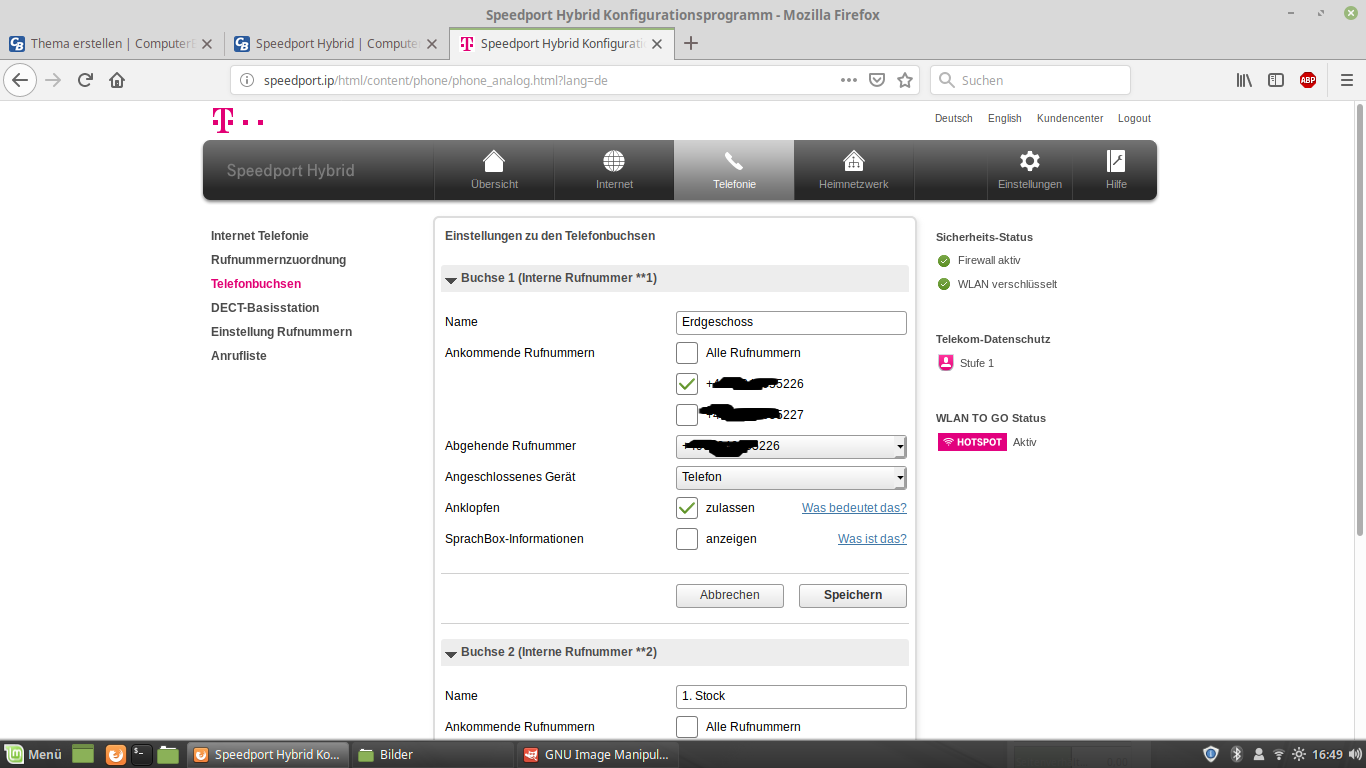Click the Abbrechen button
This screenshot has height=768, width=1366.
pyautogui.click(x=730, y=595)
